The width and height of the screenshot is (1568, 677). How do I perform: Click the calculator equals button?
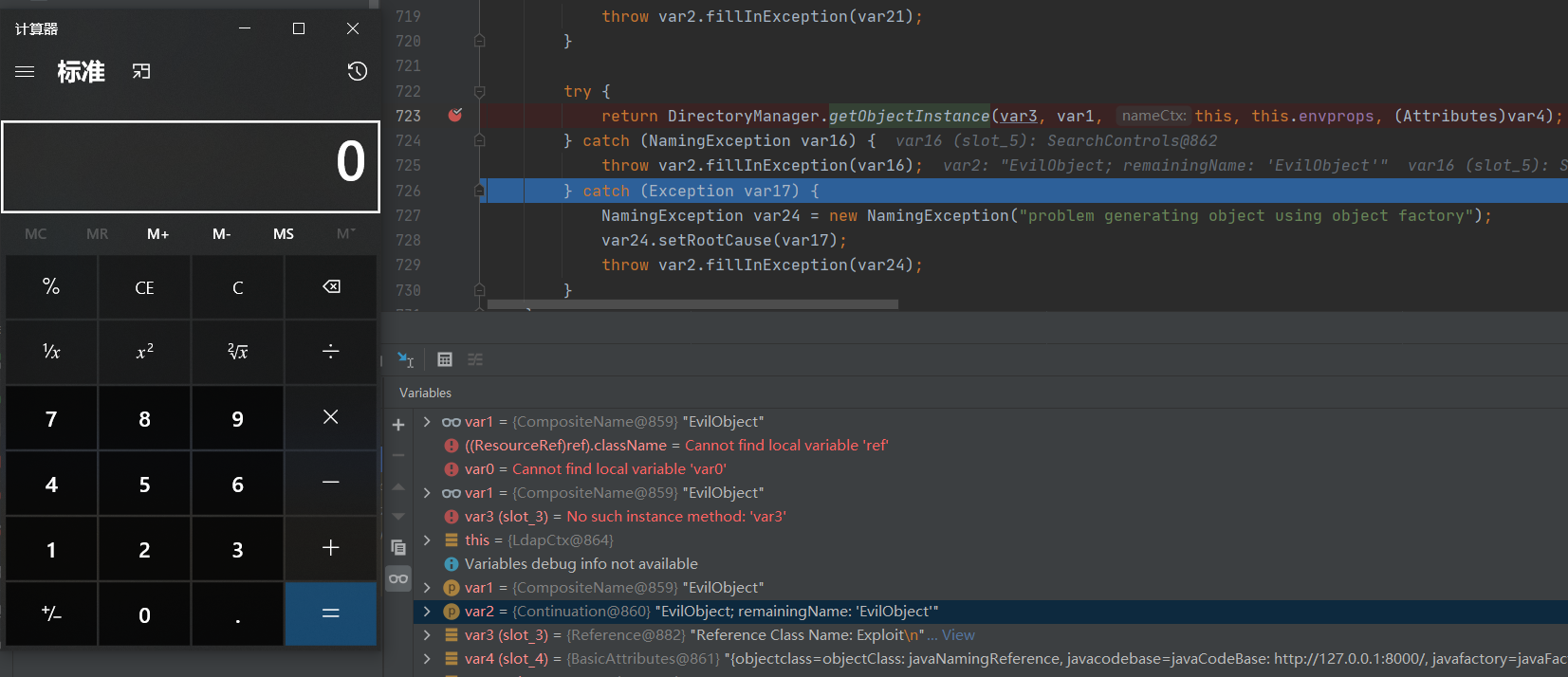[330, 614]
